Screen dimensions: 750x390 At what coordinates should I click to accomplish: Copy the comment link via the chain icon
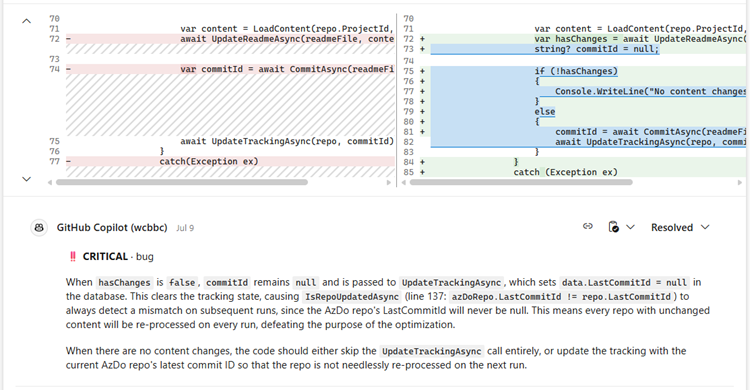pyautogui.click(x=588, y=226)
